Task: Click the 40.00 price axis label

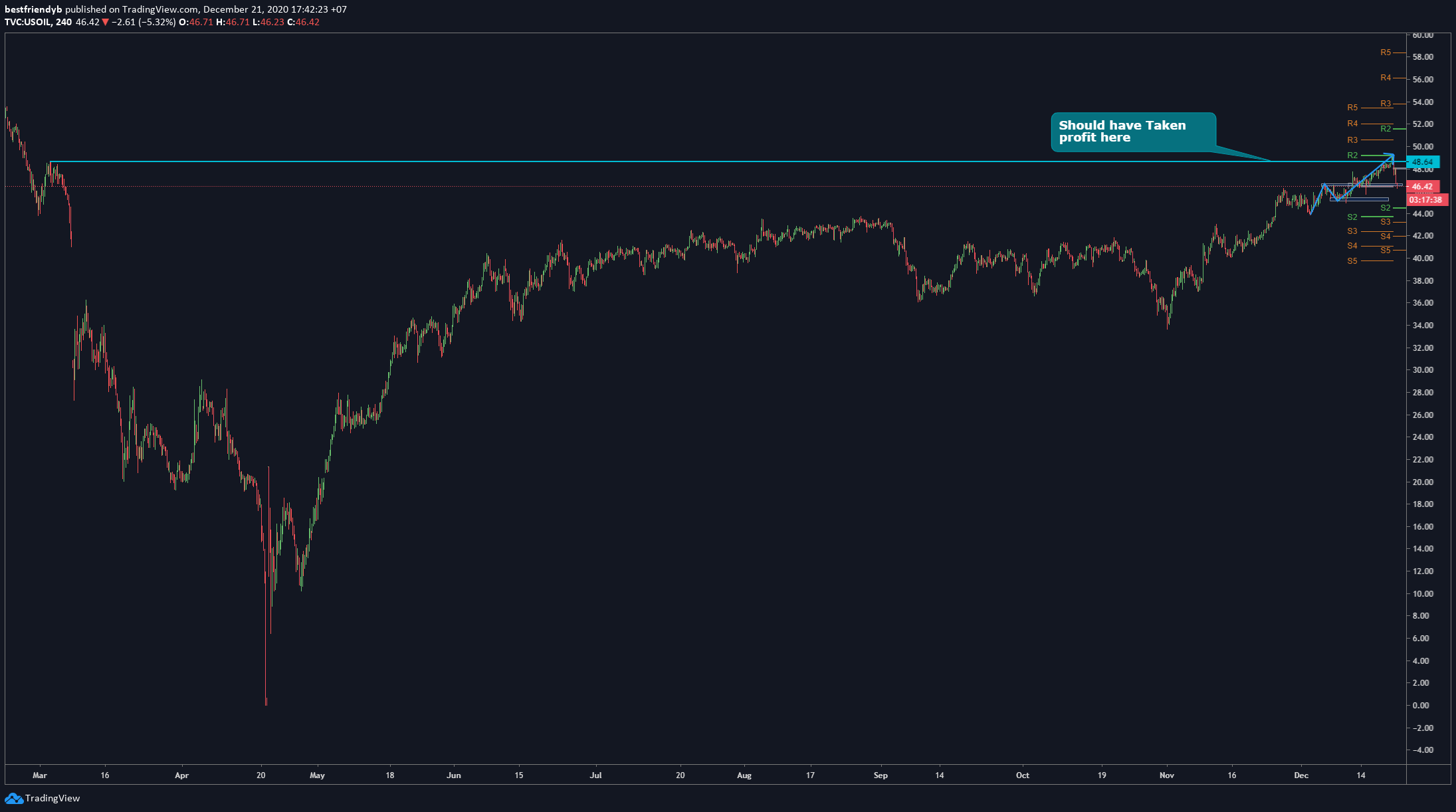Action: point(1423,258)
